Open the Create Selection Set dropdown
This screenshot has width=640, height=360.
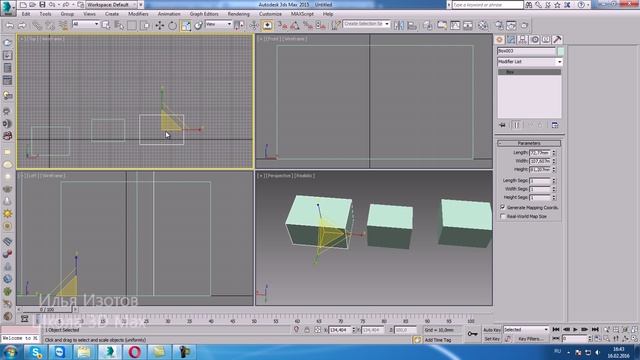(x=366, y=24)
